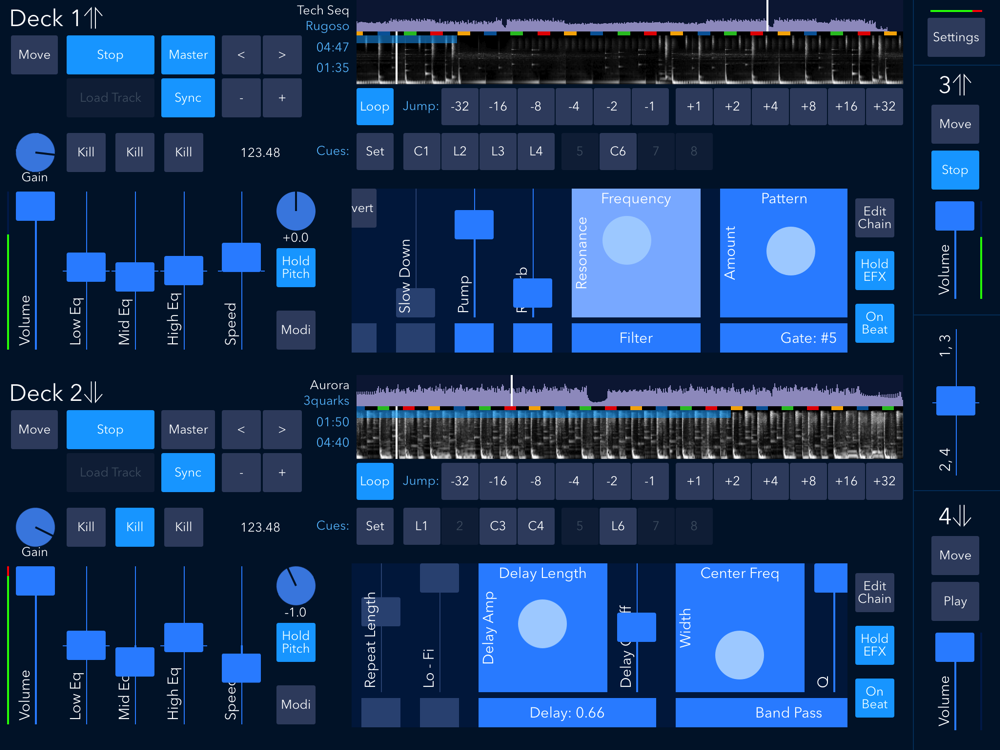Open the Gate: #5 effect selector

tap(784, 338)
